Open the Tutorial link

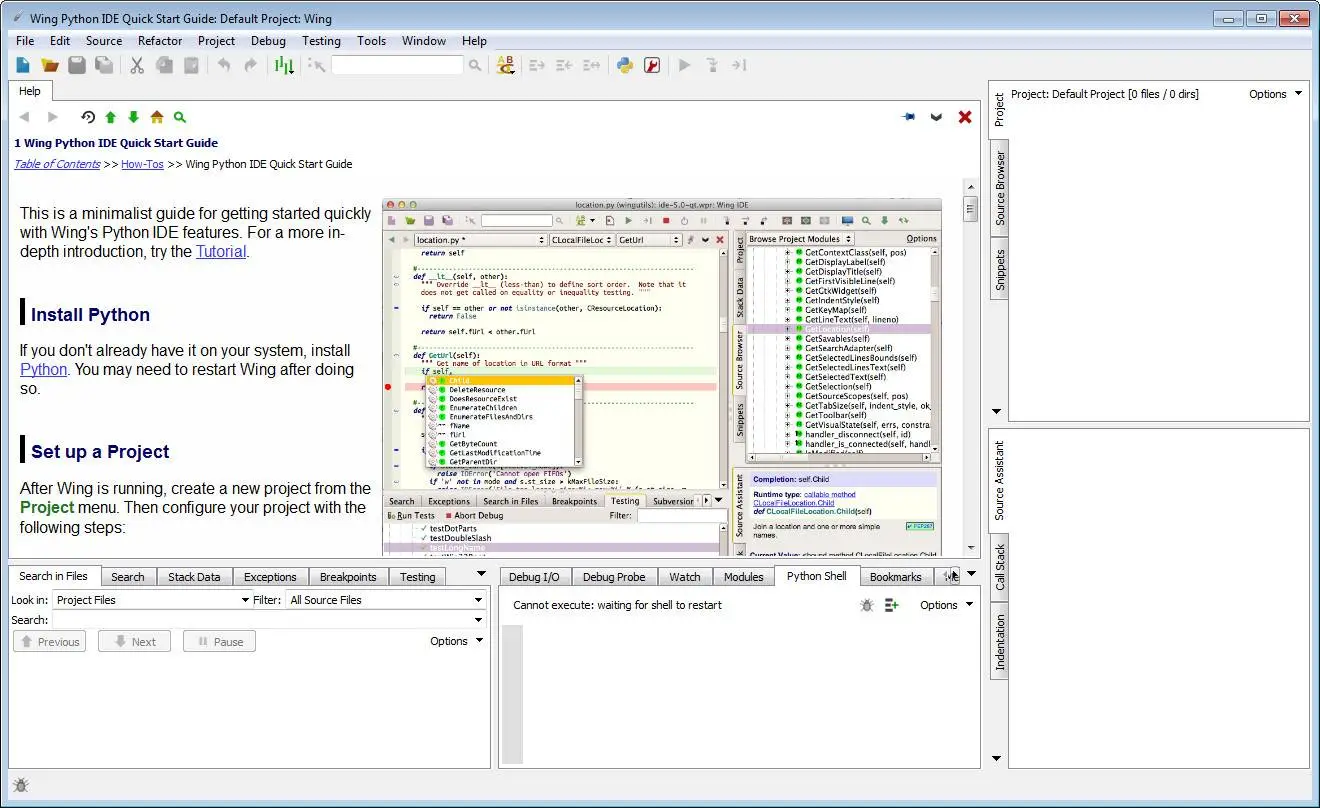click(x=220, y=252)
